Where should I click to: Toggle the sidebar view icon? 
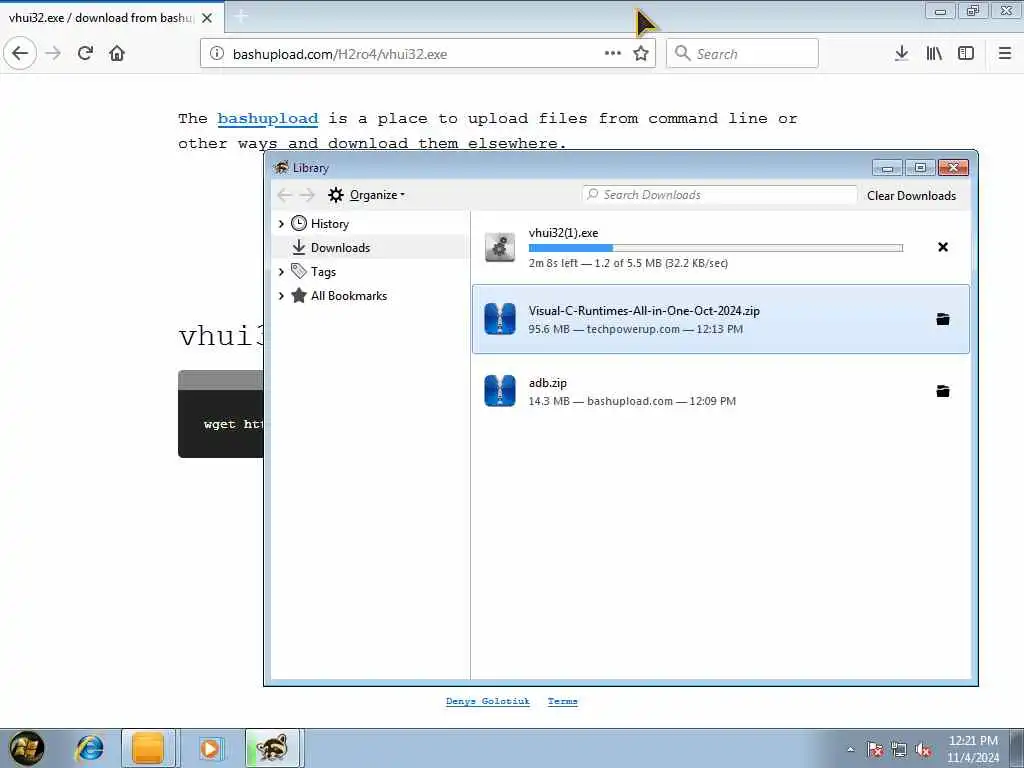(x=966, y=53)
